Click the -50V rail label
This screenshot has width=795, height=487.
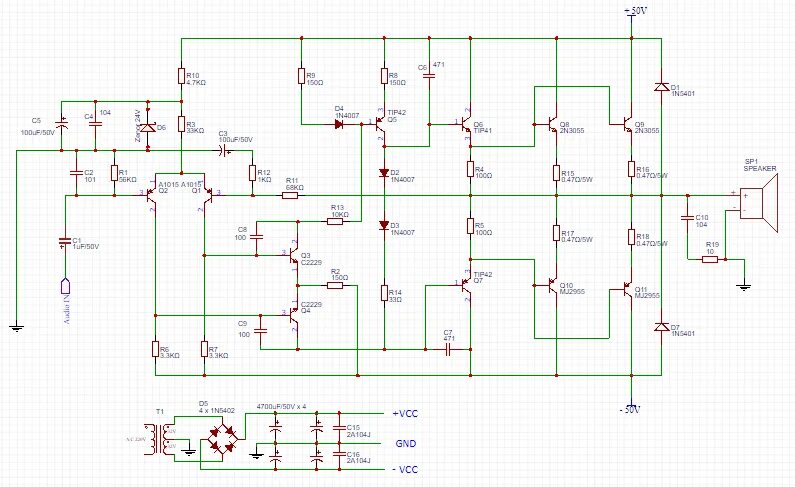(x=630, y=409)
